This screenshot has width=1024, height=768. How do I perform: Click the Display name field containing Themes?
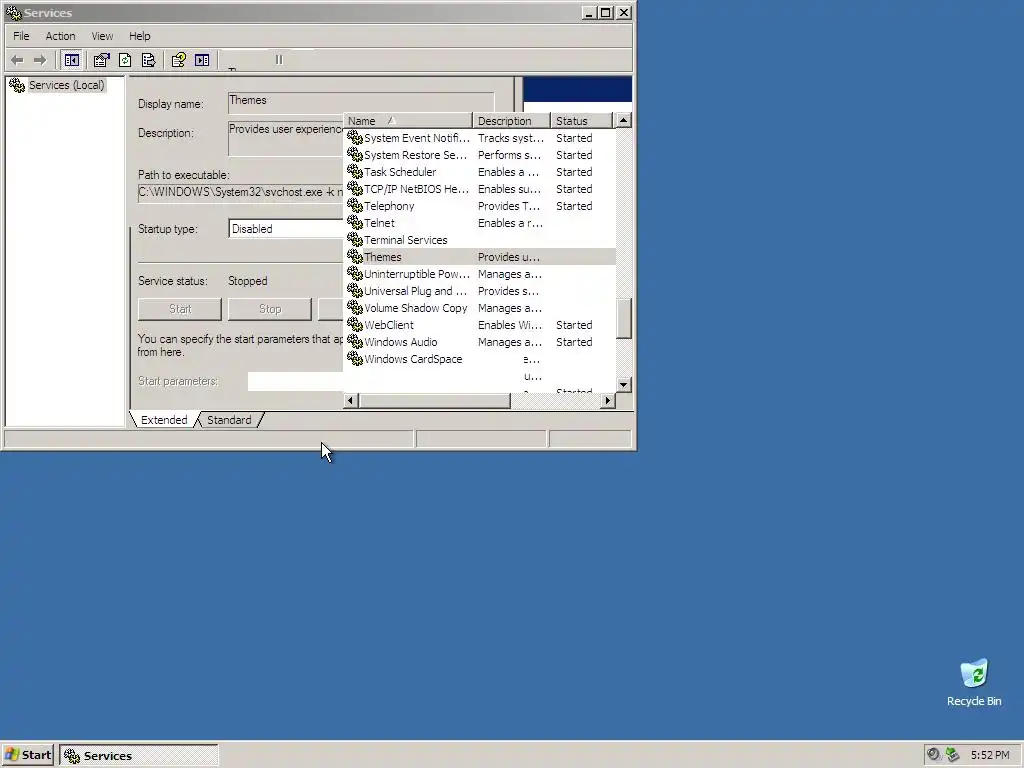(x=360, y=101)
